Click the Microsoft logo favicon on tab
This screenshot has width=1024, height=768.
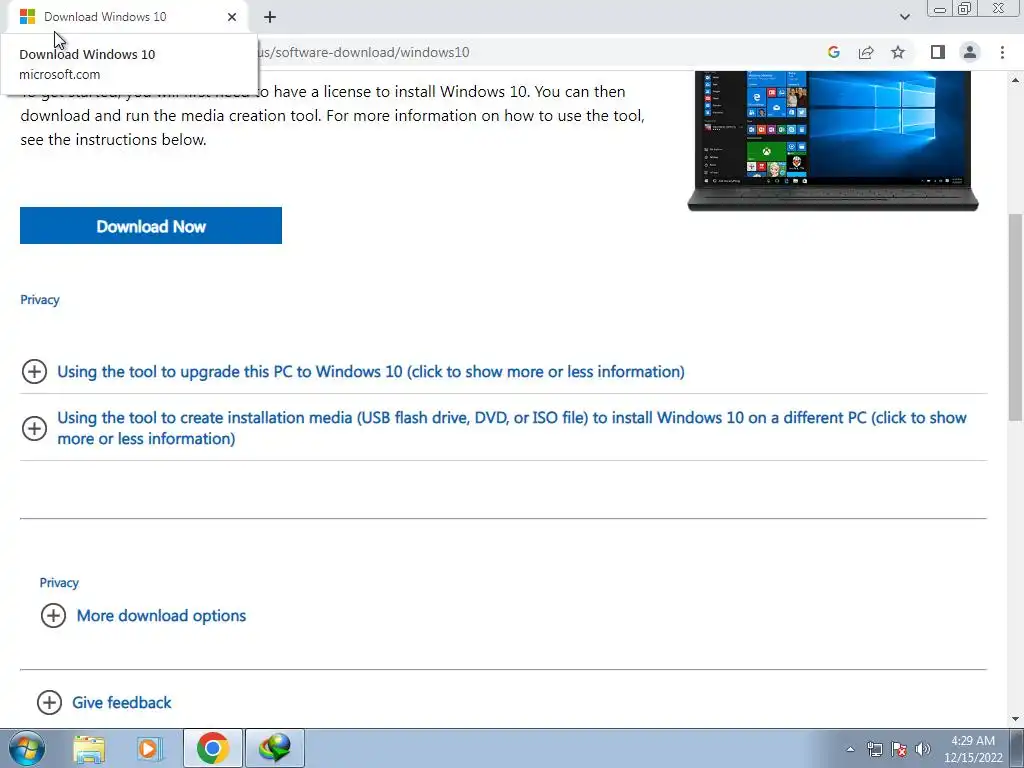(27, 17)
